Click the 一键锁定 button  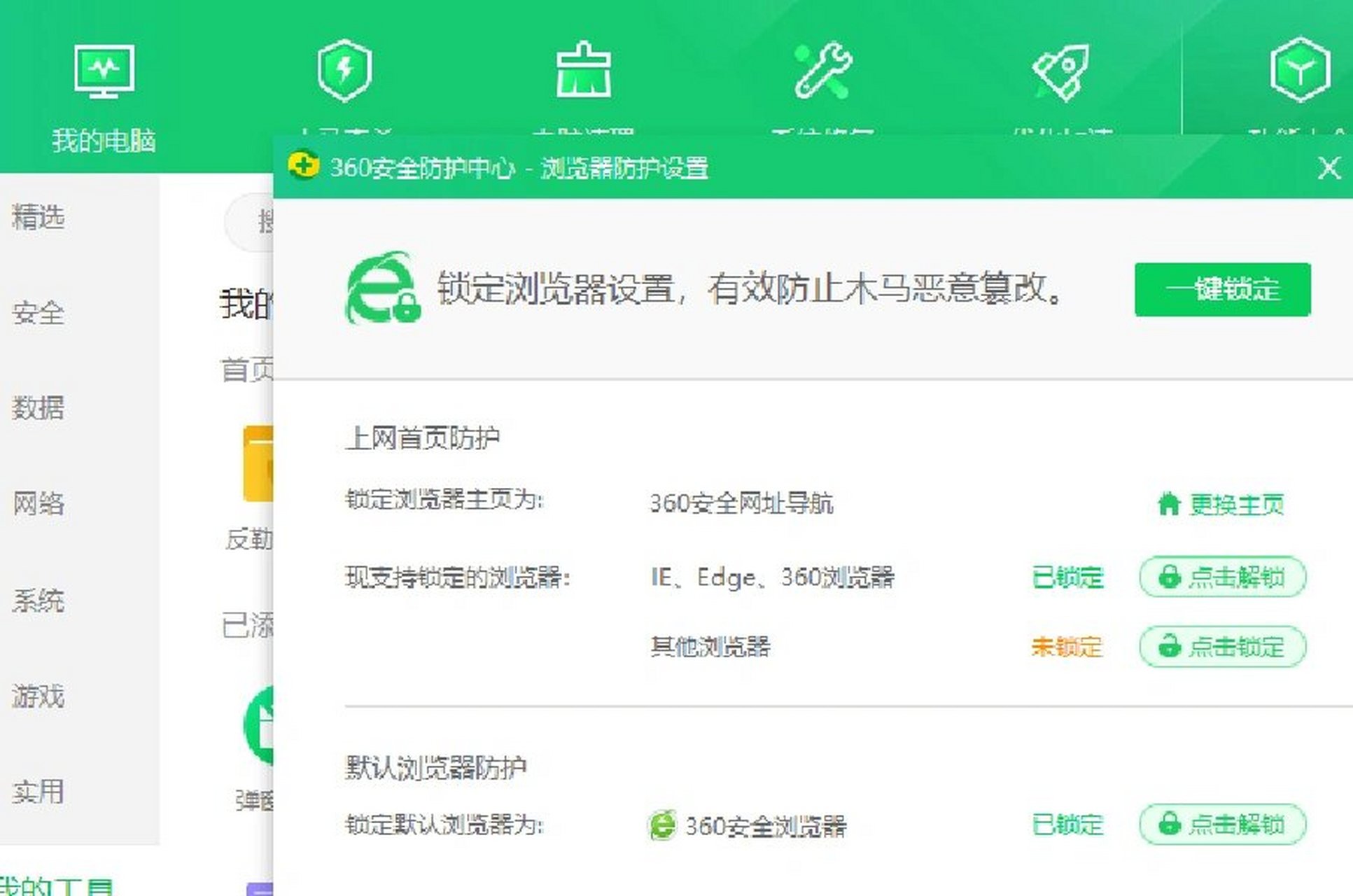[x=1222, y=289]
